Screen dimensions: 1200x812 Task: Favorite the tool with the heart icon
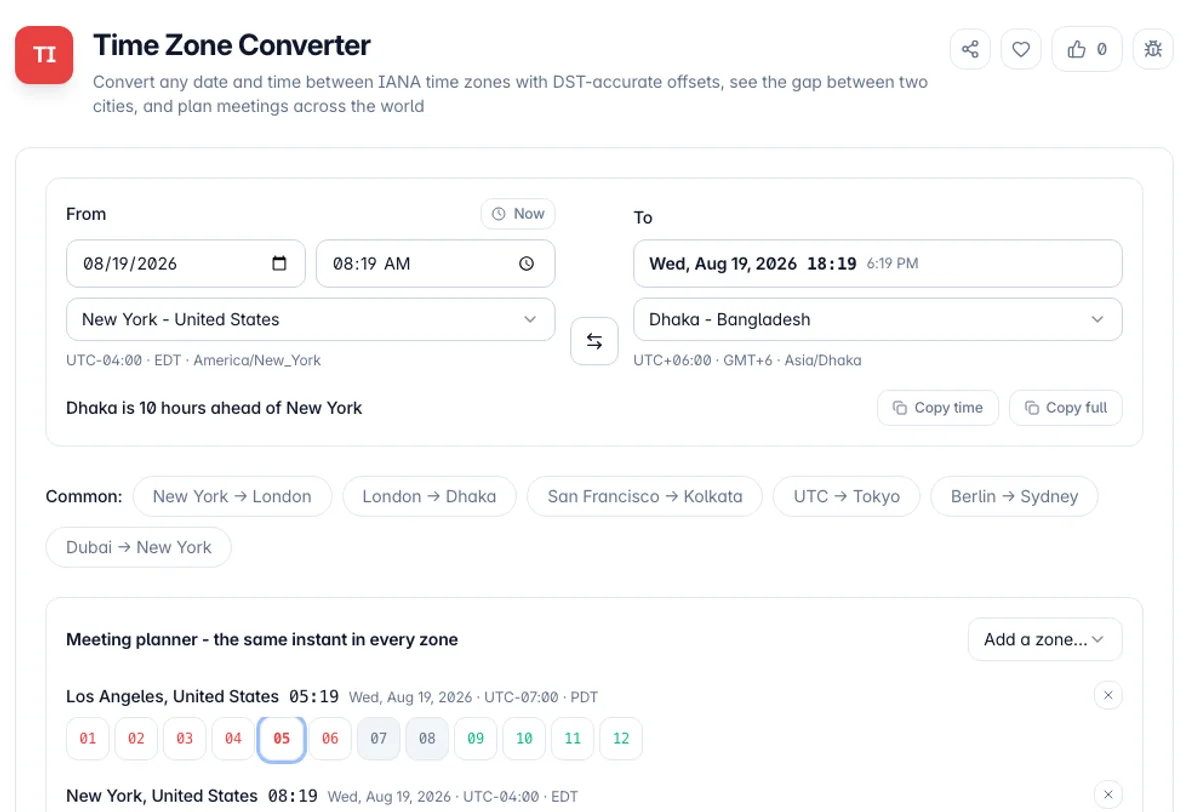pyautogui.click(x=1021, y=49)
